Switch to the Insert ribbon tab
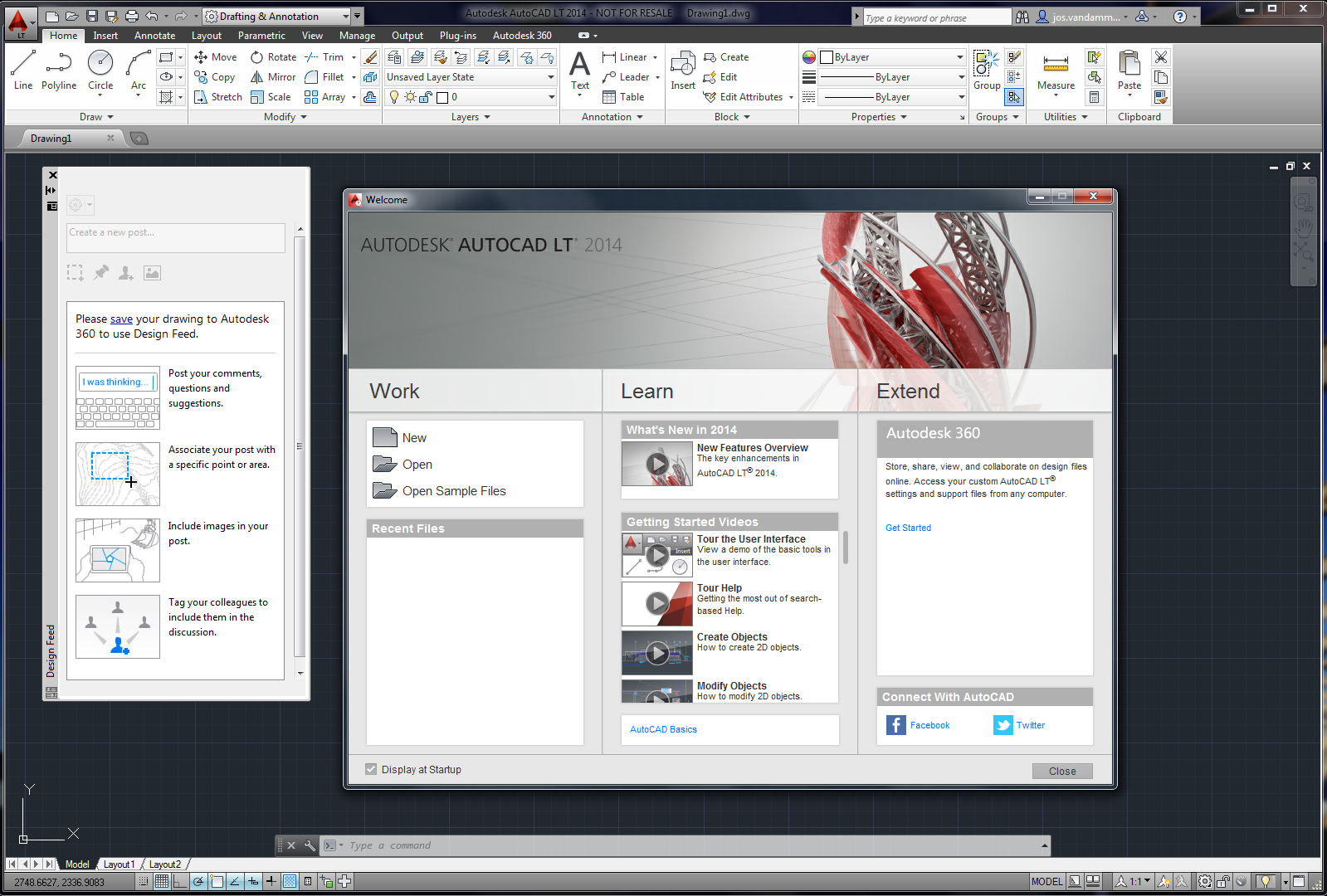Screen dimensions: 1327x896 pyautogui.click(x=105, y=36)
